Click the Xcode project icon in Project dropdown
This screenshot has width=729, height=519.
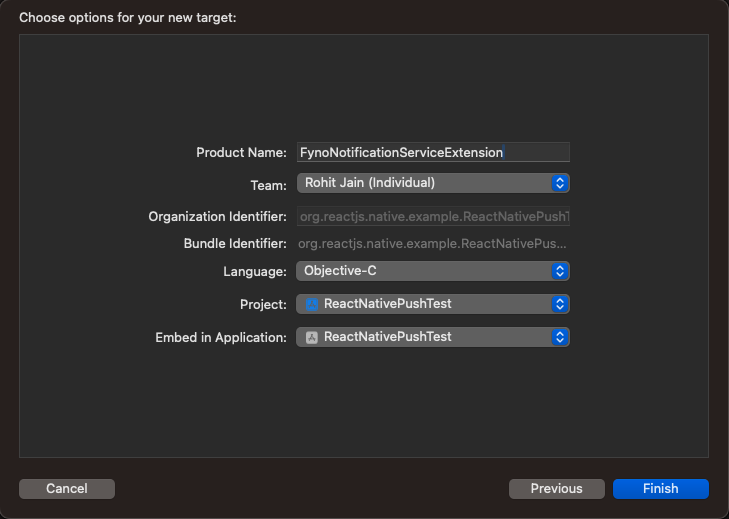(x=312, y=304)
